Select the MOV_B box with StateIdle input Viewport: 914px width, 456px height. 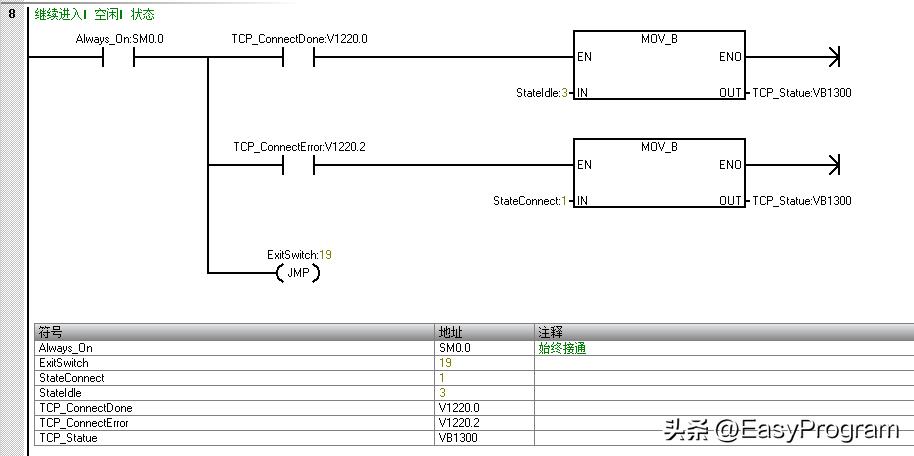[x=659, y=65]
